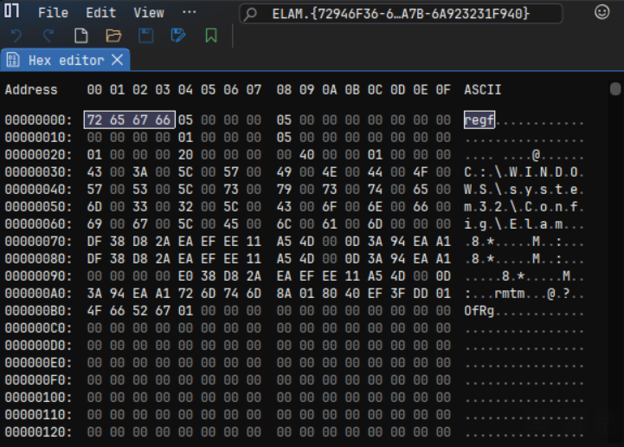Click the Address column header
Viewport: 624px width, 447px height.
(x=31, y=90)
